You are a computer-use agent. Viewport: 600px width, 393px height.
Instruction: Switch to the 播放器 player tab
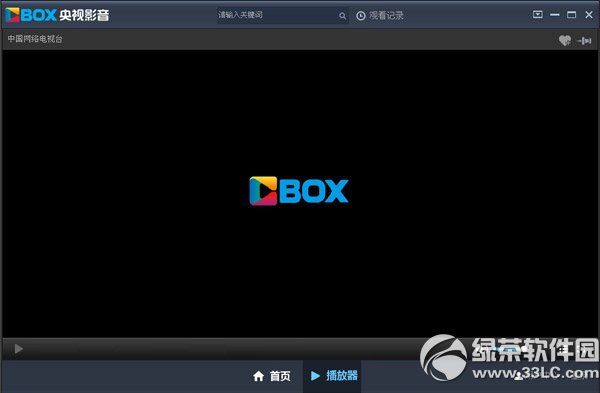pos(334,376)
